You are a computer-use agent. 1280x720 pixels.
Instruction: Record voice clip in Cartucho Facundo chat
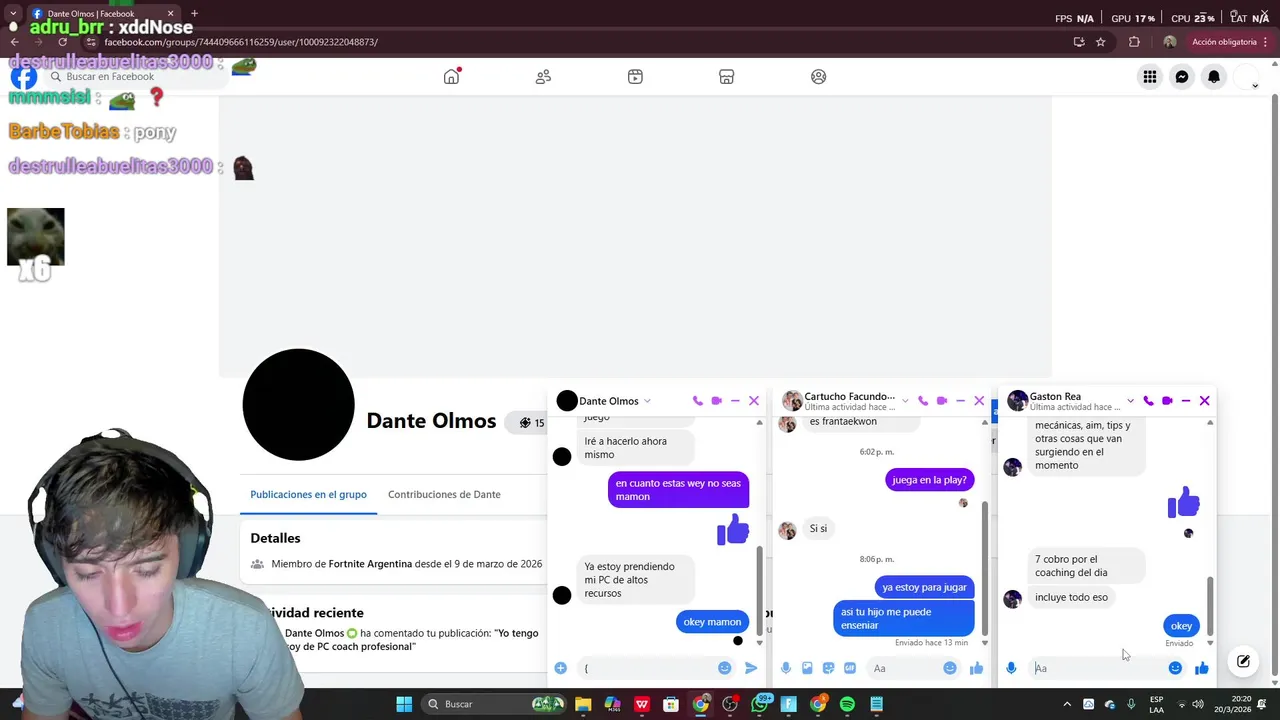point(786,668)
